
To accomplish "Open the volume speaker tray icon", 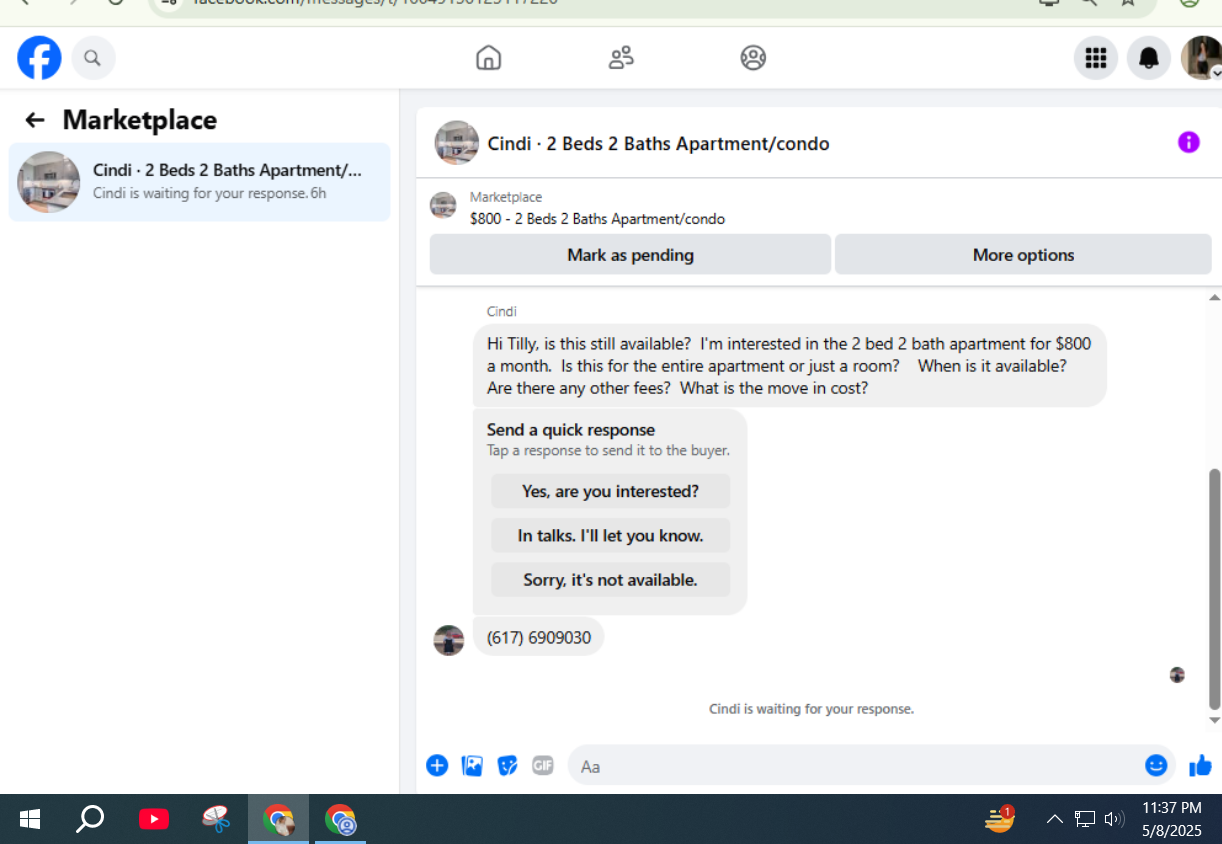I will point(1114,820).
